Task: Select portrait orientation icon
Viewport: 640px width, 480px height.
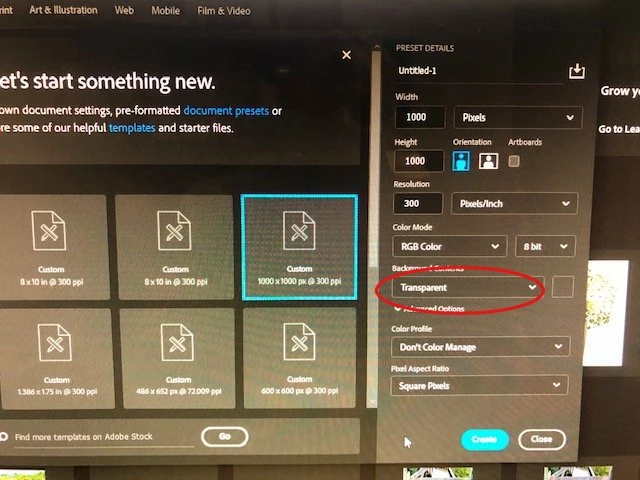Action: click(461, 161)
